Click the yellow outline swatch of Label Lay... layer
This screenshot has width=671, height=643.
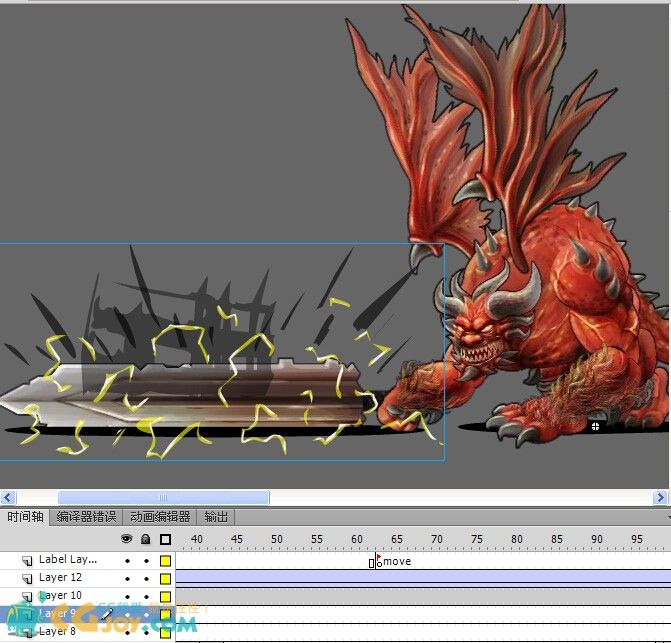[165, 560]
